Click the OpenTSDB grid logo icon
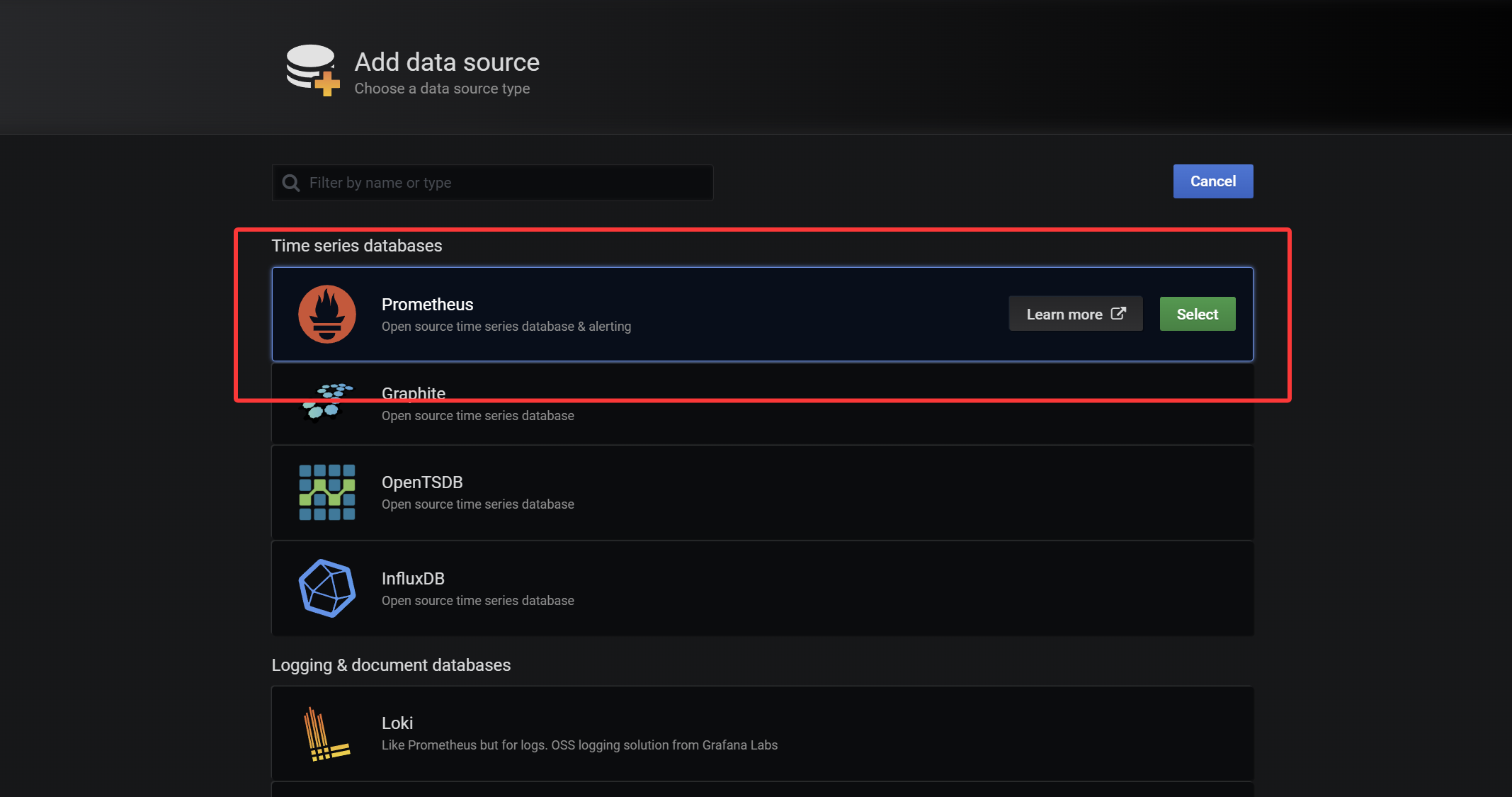 (x=326, y=492)
